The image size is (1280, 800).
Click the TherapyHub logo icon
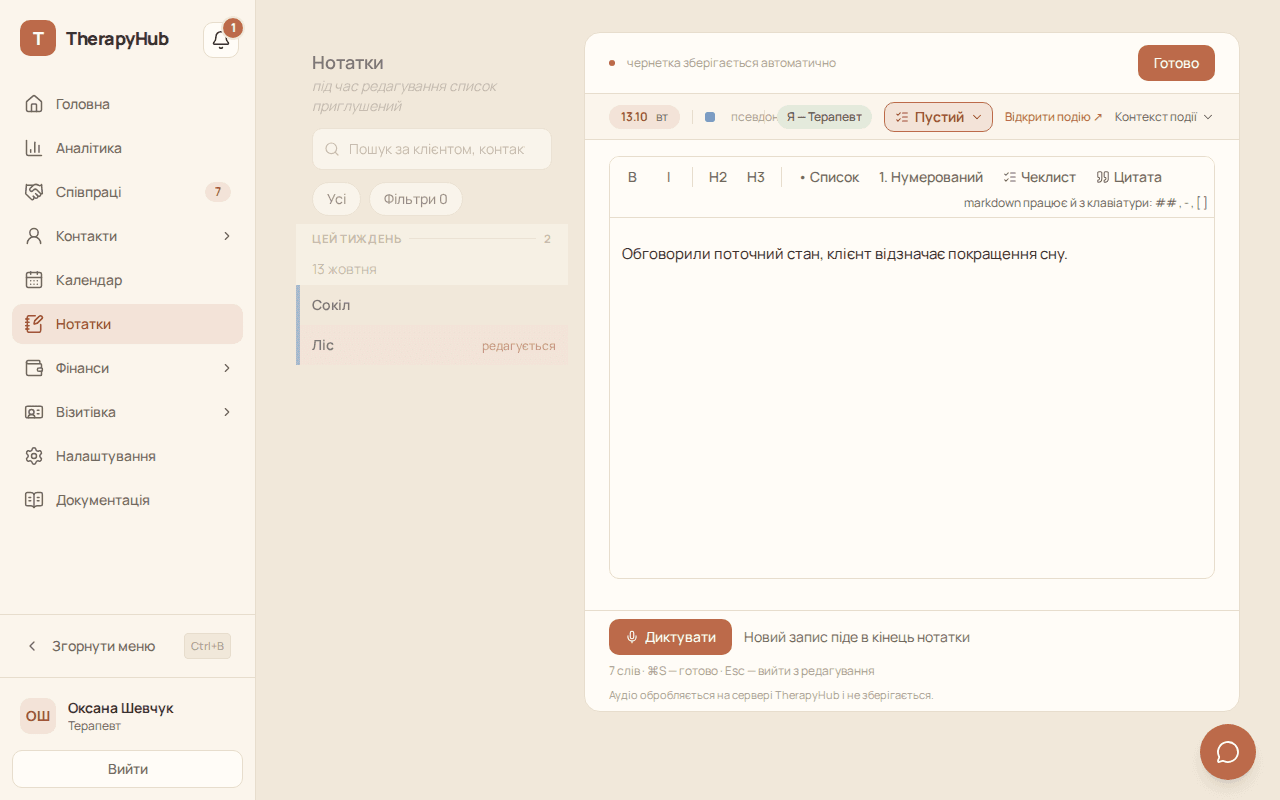coord(38,39)
